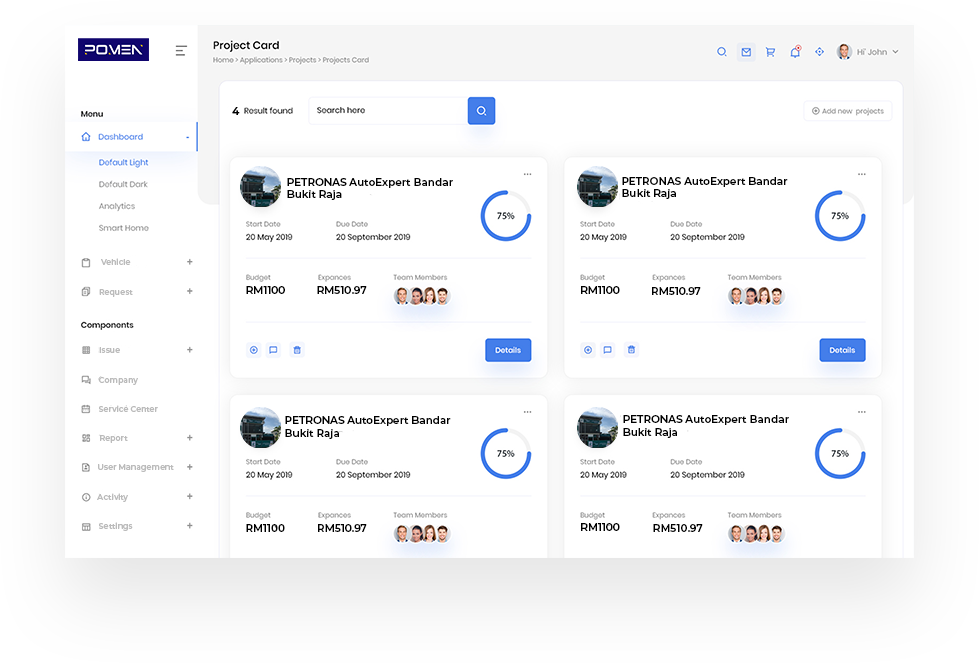
Task: Open the ellipsis menu on the bottom-right project card
Action: (x=862, y=412)
